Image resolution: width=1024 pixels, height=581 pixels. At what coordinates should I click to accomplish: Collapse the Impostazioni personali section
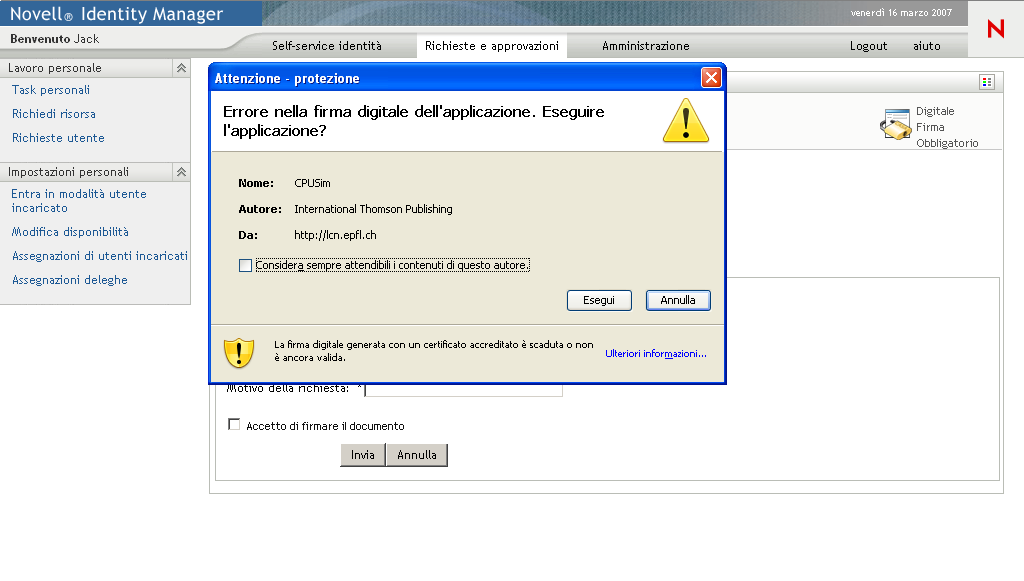182,172
